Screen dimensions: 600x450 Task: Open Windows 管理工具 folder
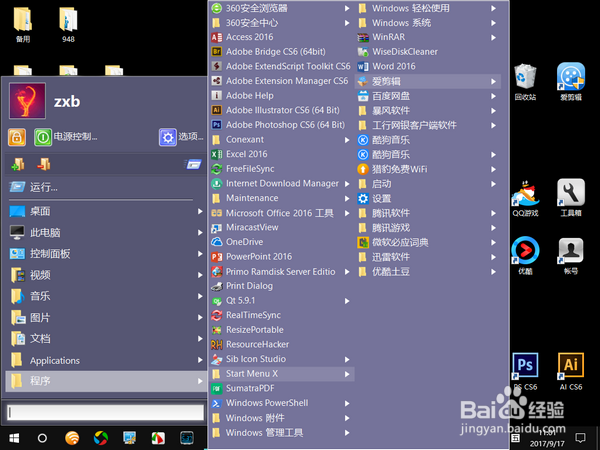281,433
